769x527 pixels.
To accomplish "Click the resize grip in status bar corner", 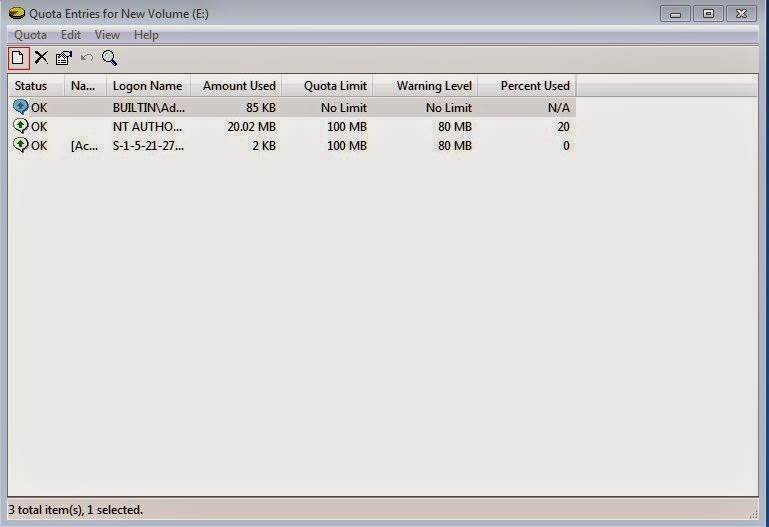I will pos(753,513).
